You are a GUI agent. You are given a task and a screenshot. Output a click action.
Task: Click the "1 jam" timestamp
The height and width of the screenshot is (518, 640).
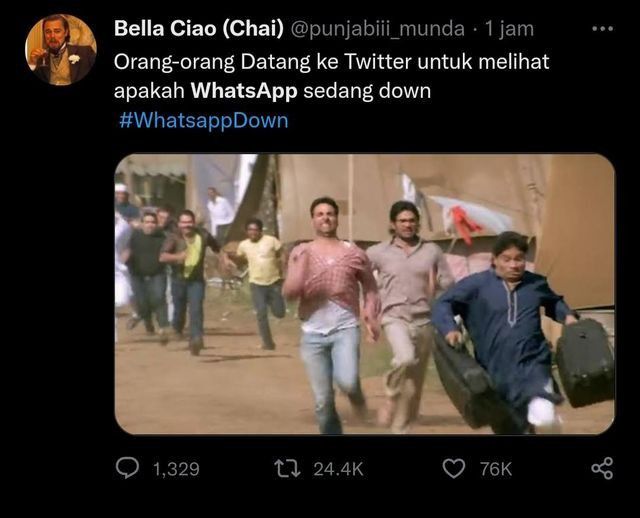point(509,29)
